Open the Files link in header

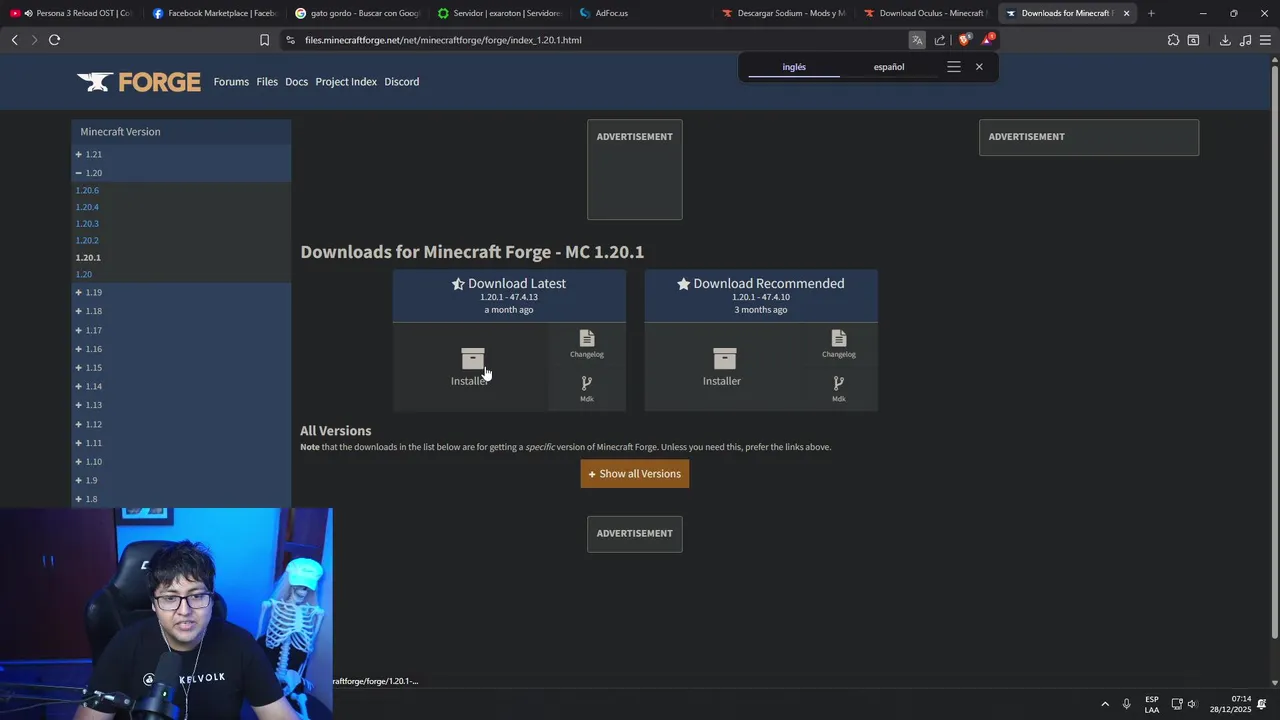[x=267, y=82]
